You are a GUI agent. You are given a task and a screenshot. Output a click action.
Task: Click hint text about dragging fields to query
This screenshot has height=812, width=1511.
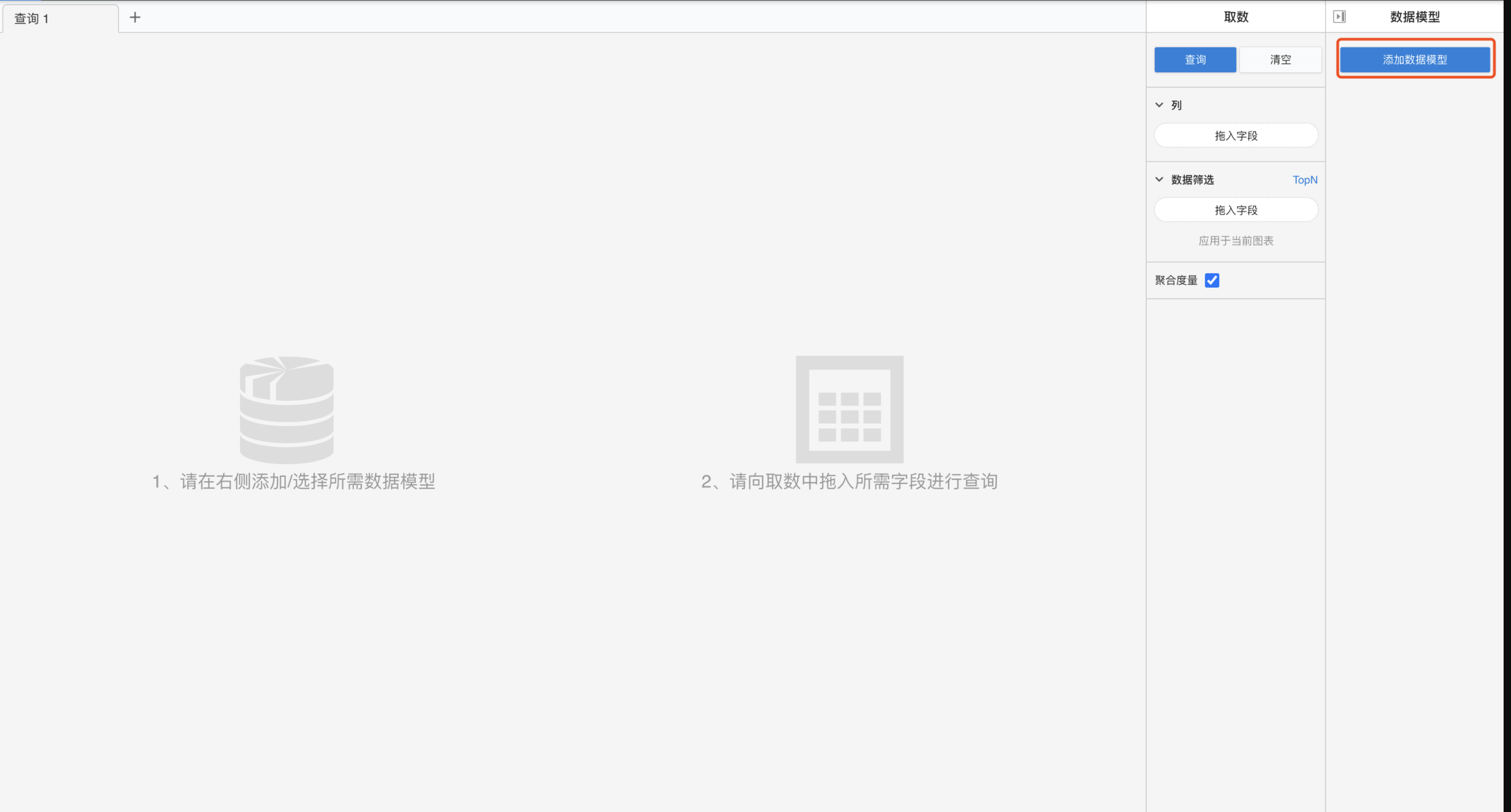pyautogui.click(x=850, y=482)
